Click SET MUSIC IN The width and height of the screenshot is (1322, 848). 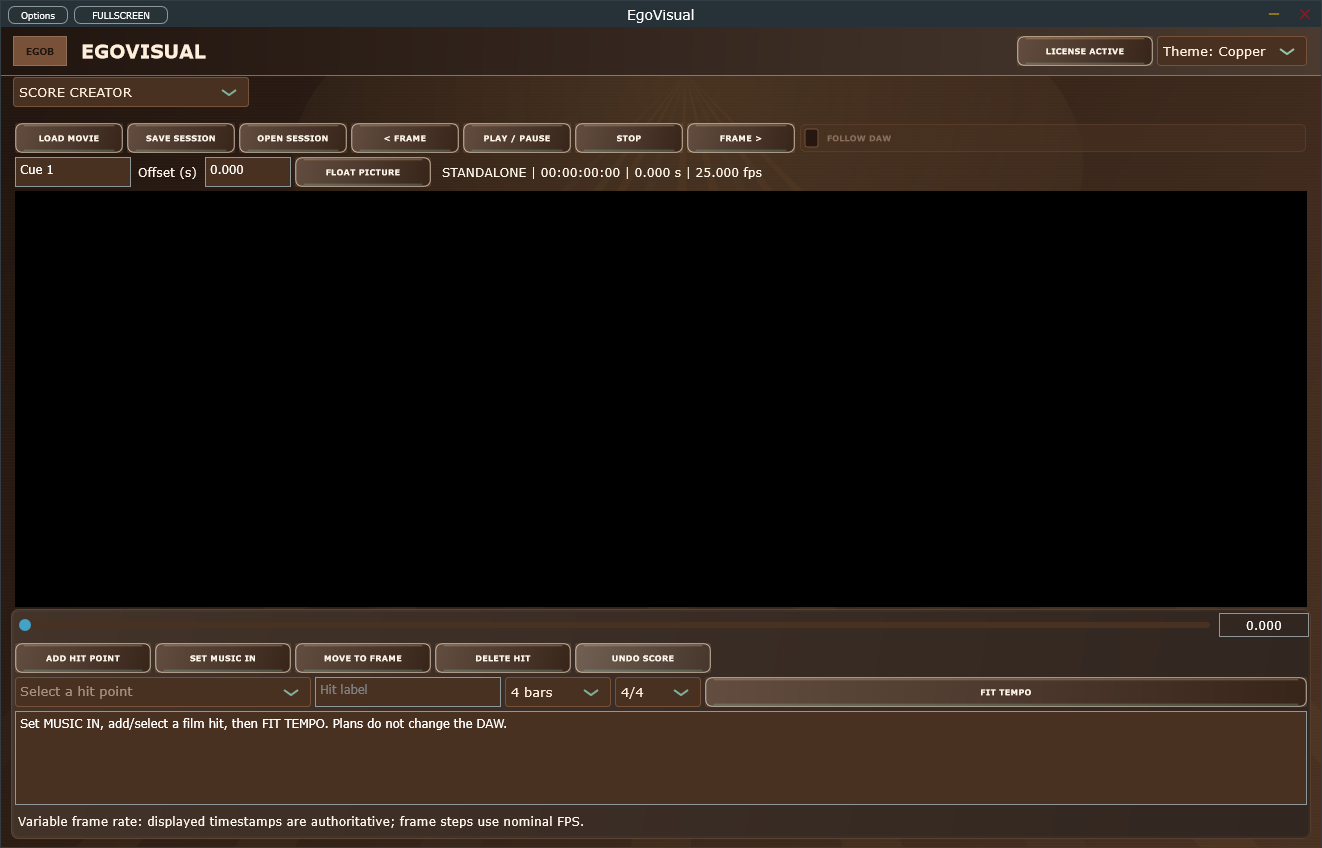pos(223,658)
